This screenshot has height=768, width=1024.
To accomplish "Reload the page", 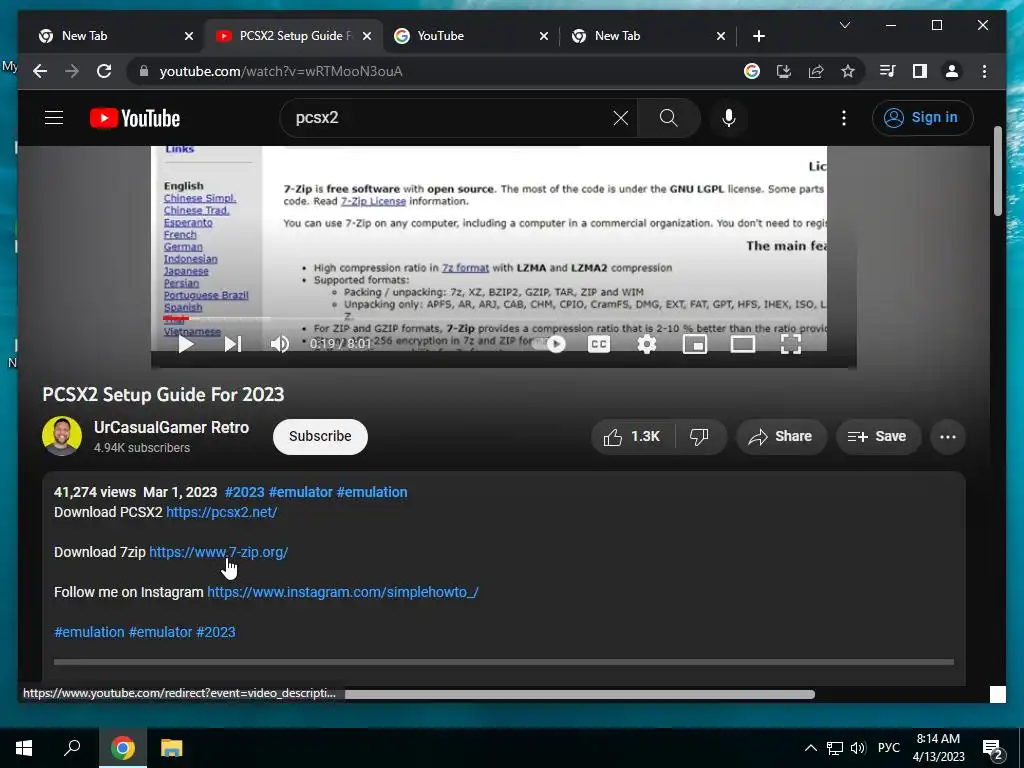I will tap(104, 71).
